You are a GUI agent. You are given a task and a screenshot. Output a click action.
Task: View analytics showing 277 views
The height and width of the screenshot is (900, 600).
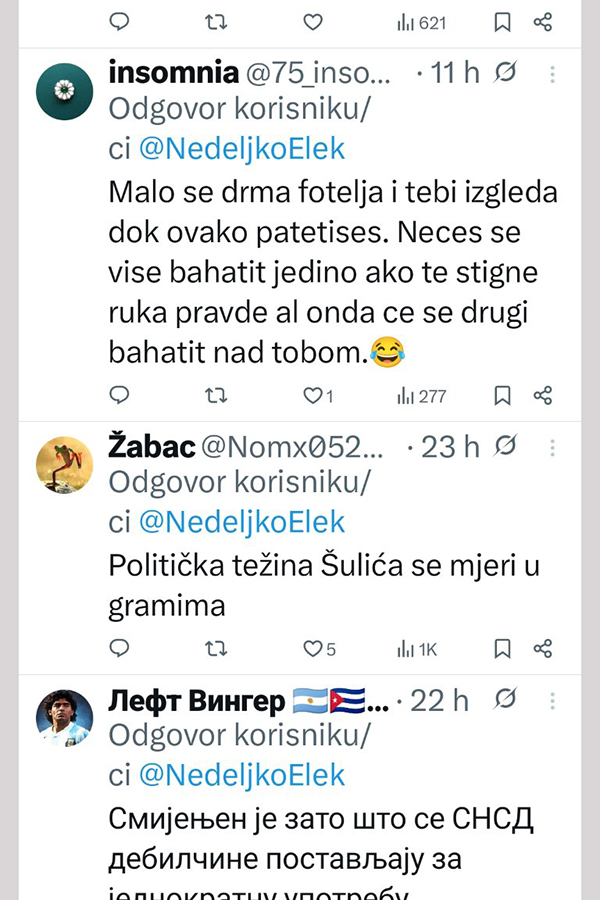[x=421, y=396]
